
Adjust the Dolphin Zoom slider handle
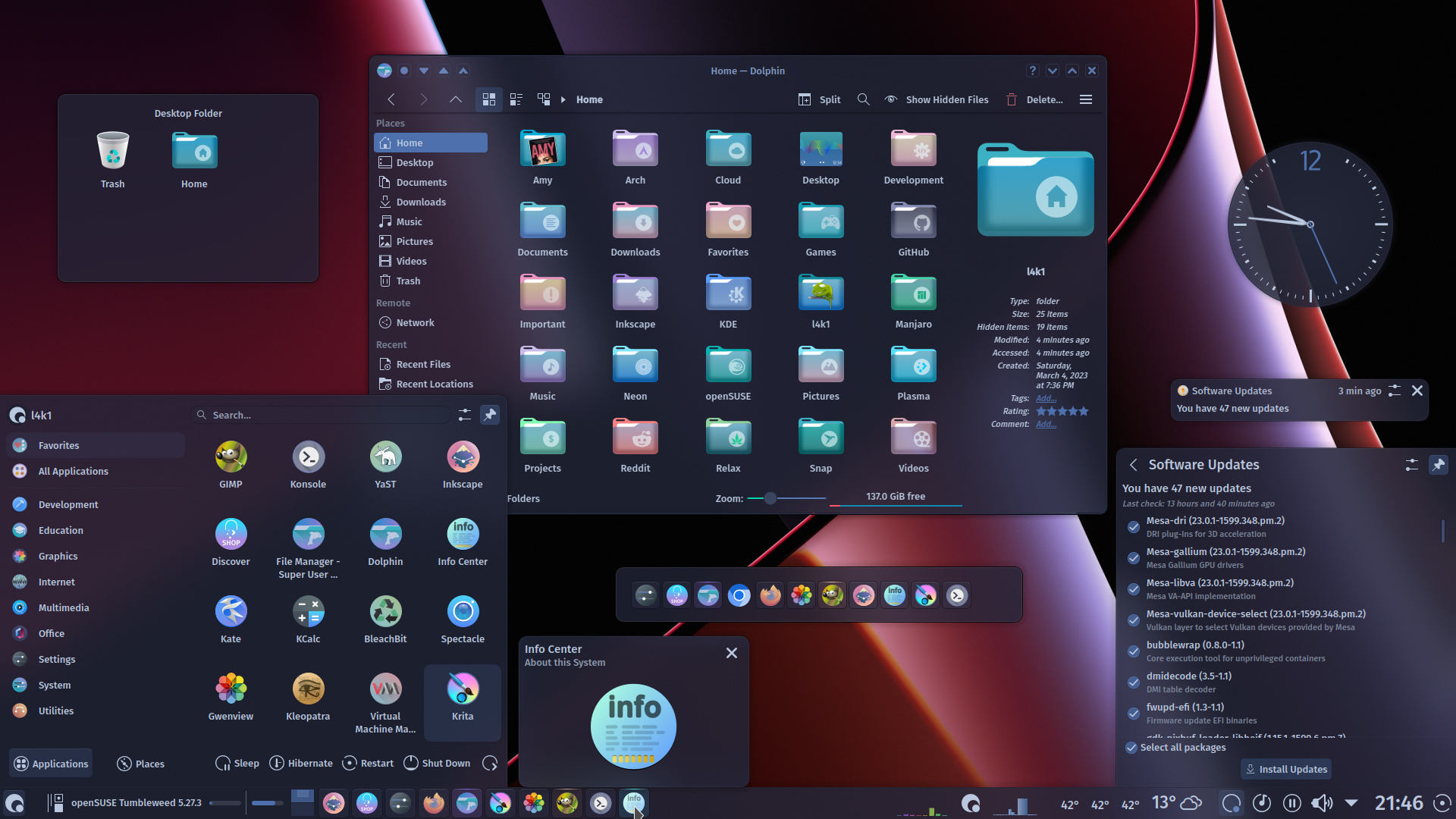770,498
